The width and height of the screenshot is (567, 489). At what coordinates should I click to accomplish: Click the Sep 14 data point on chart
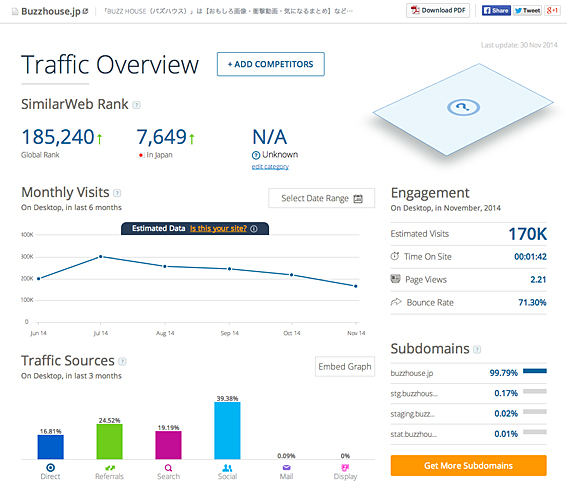(229, 269)
